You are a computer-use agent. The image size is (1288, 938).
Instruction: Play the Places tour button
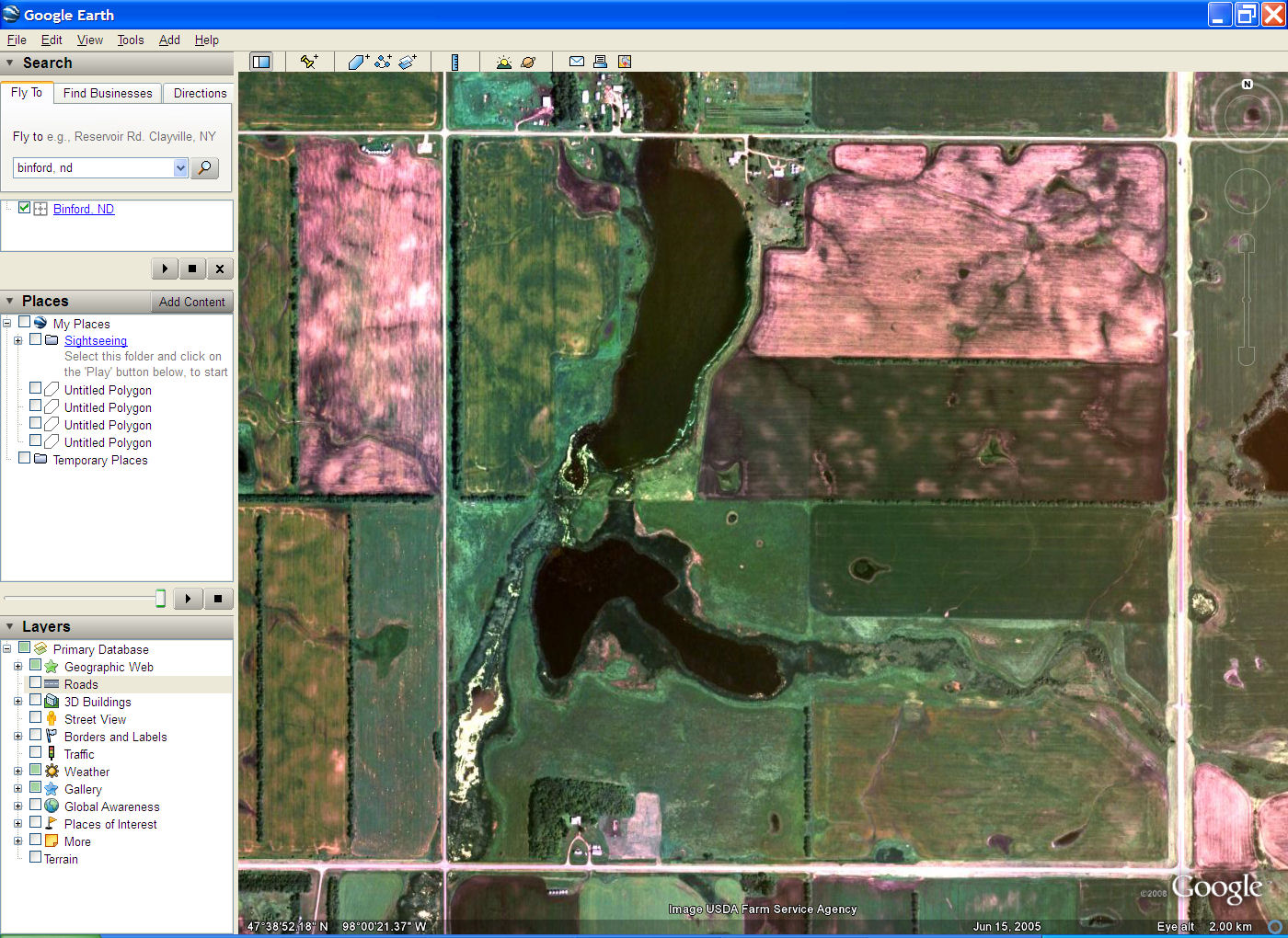coord(188,599)
